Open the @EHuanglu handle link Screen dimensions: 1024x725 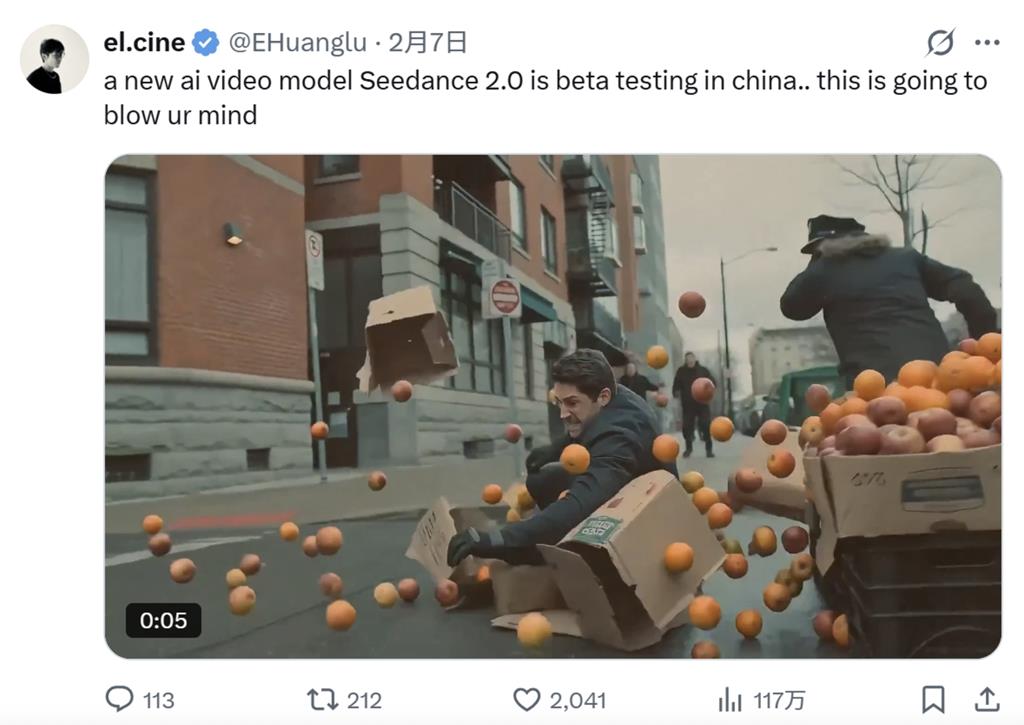(297, 42)
